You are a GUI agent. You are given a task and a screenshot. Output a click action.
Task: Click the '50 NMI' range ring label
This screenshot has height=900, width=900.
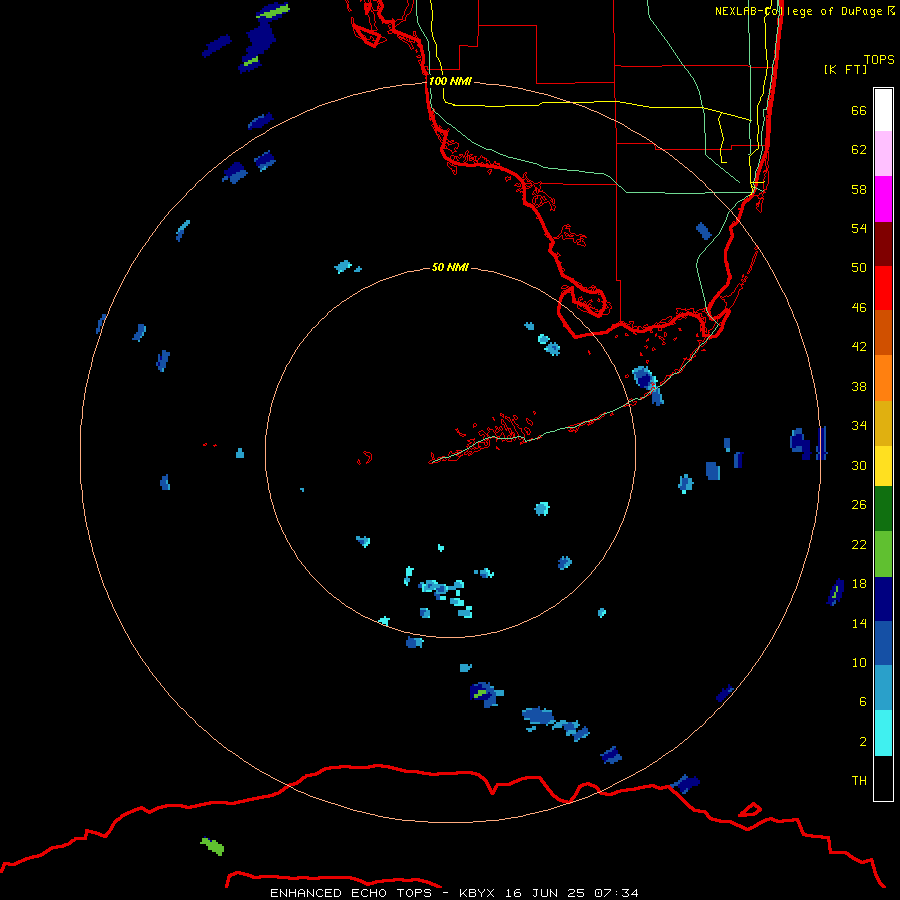(x=450, y=267)
